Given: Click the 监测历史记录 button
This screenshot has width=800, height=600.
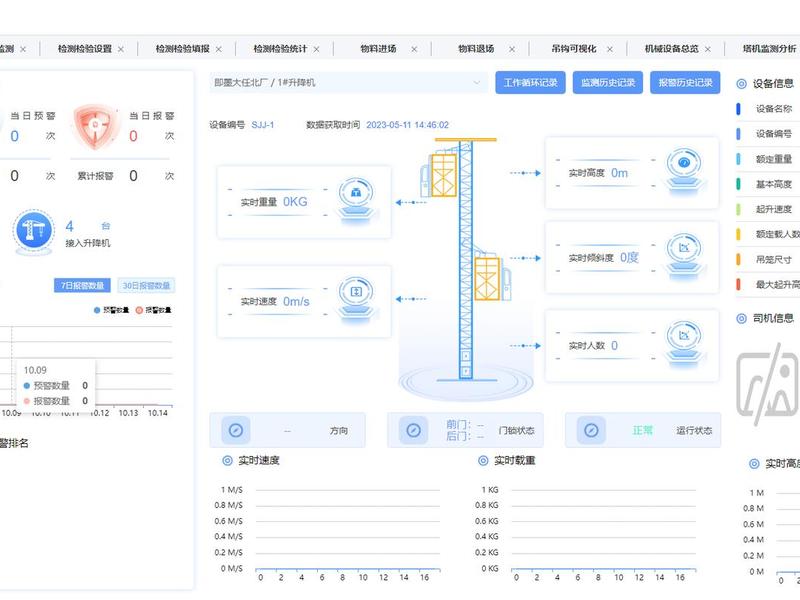Looking at the screenshot, I should pos(608,83).
